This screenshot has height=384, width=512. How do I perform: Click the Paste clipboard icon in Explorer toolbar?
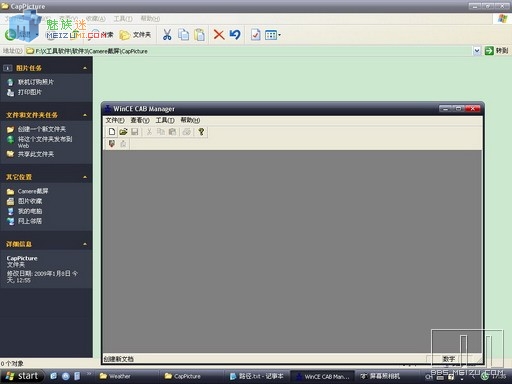point(199,35)
